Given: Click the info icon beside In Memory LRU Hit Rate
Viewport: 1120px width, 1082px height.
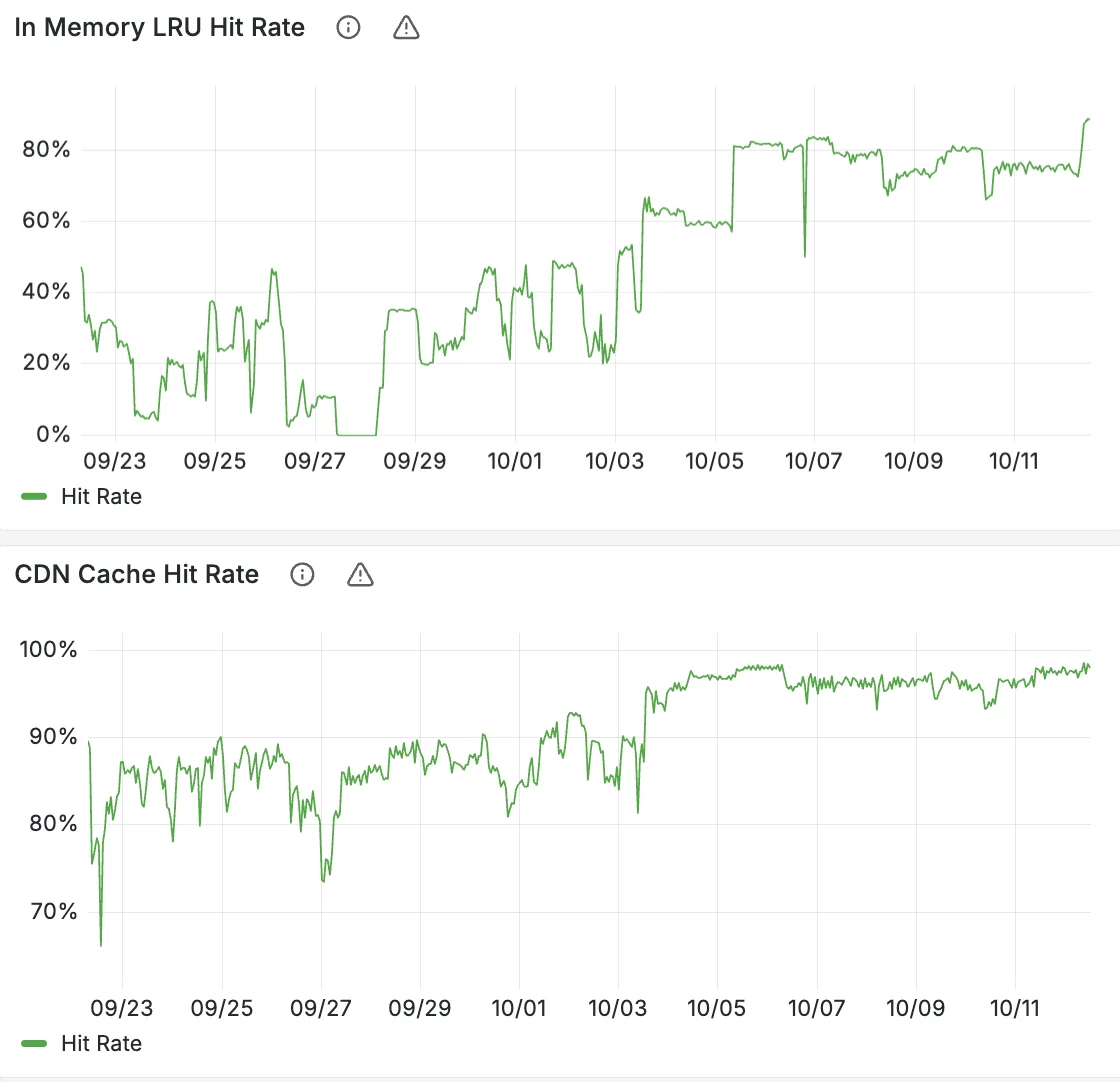Looking at the screenshot, I should [x=348, y=28].
